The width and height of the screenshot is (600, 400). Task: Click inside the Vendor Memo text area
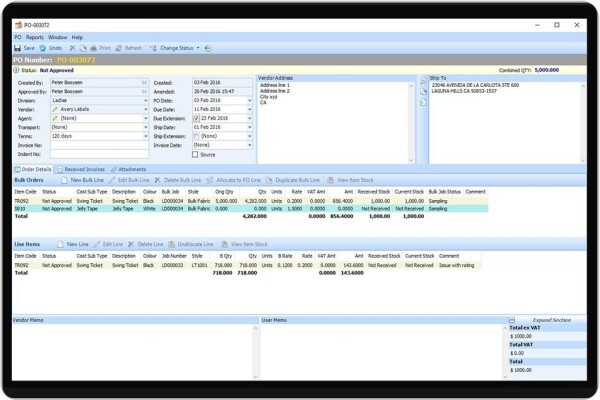pyautogui.click(x=132, y=352)
